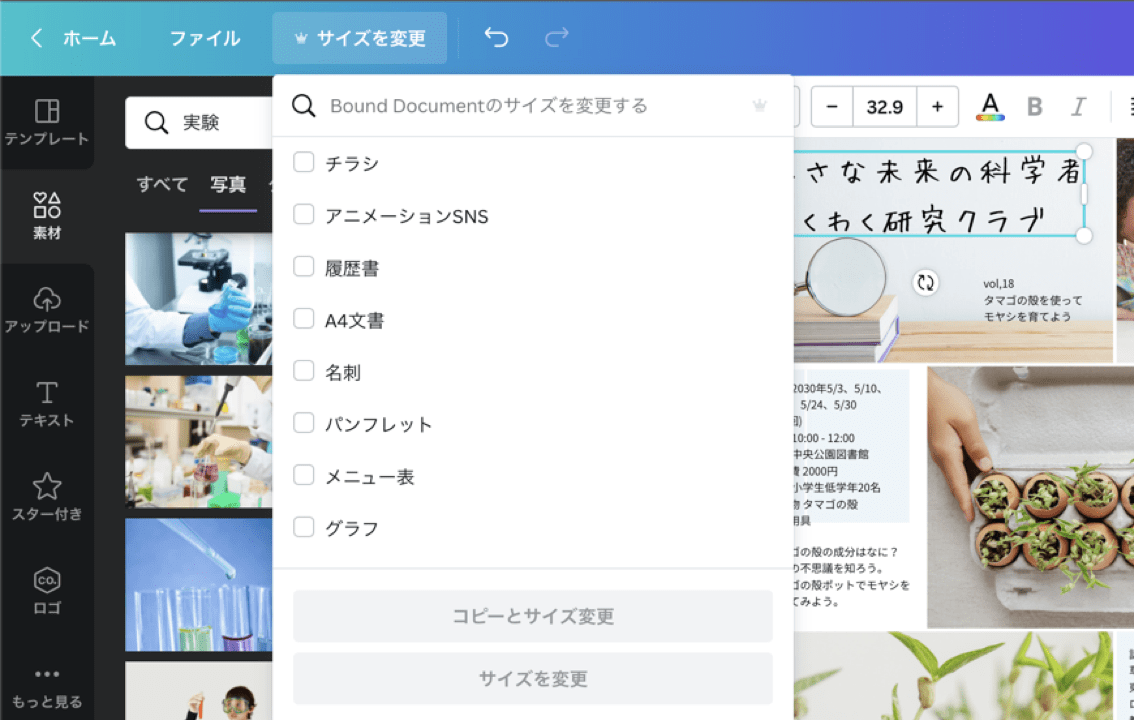Go back via the ホーム link
Image resolution: width=1134 pixels, height=720 pixels.
88,37
